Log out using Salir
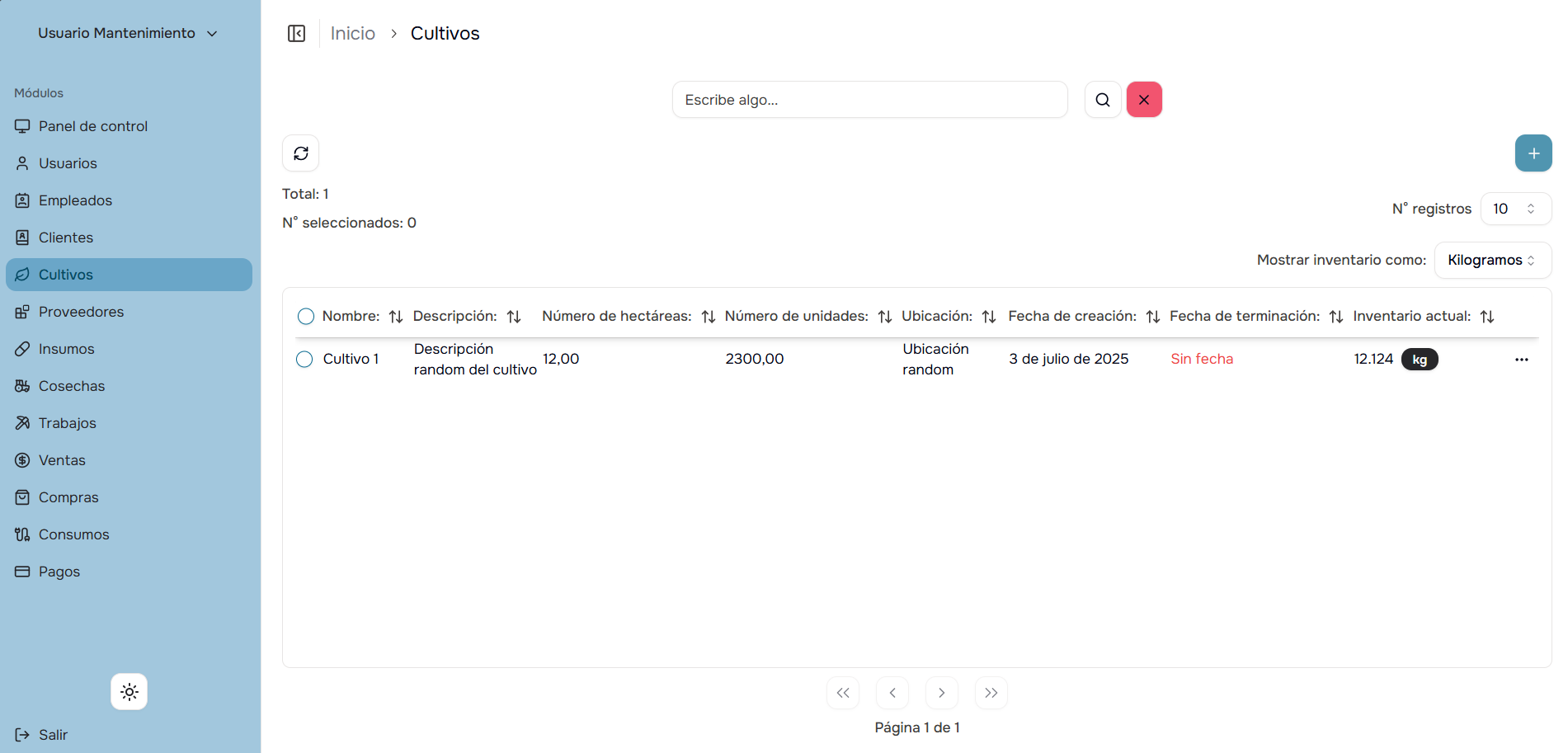The image size is (1568, 753). [52, 735]
